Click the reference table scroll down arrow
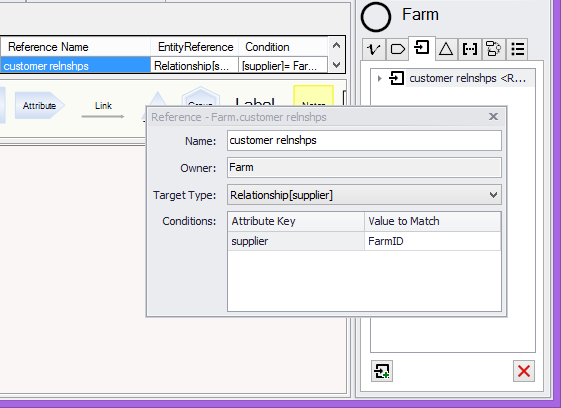561x408 pixels. click(x=336, y=65)
